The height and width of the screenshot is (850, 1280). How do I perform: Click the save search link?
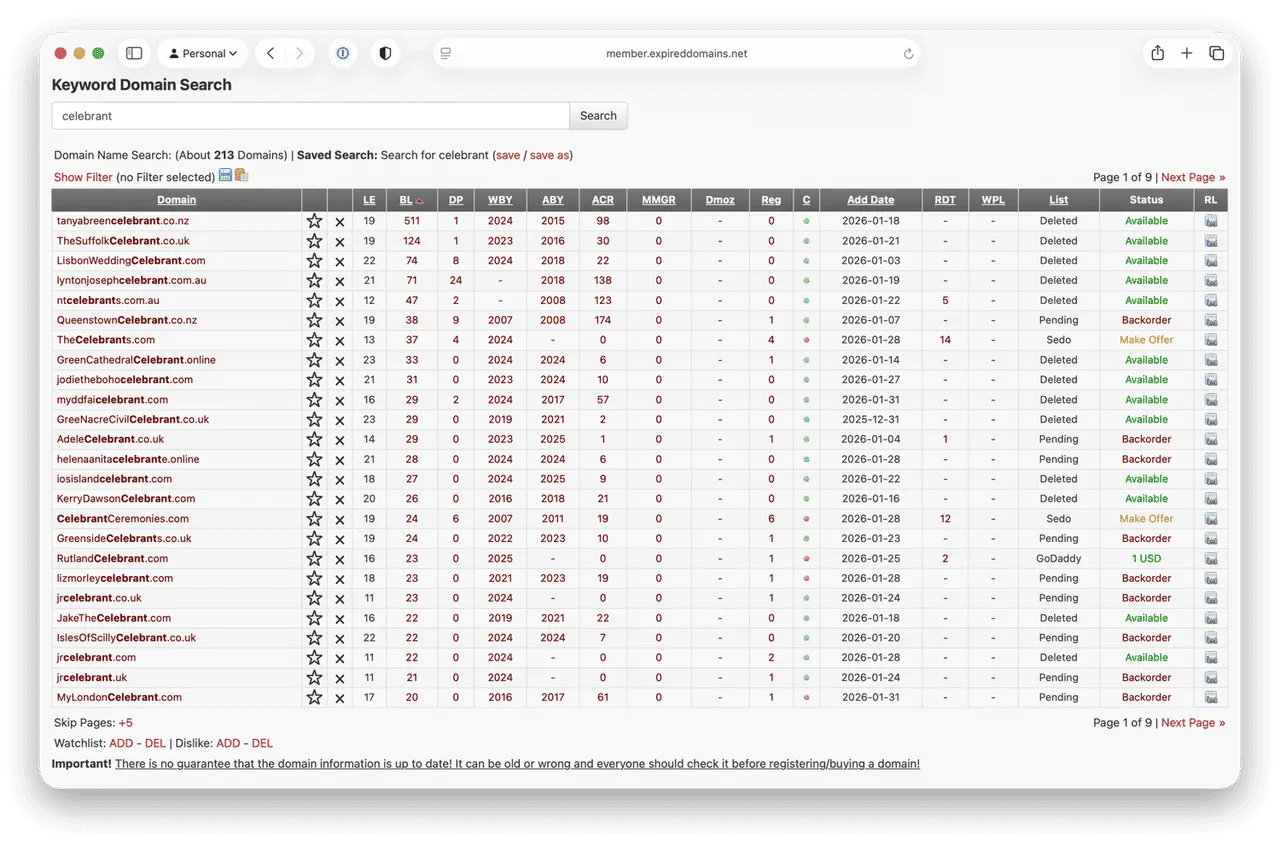(508, 155)
